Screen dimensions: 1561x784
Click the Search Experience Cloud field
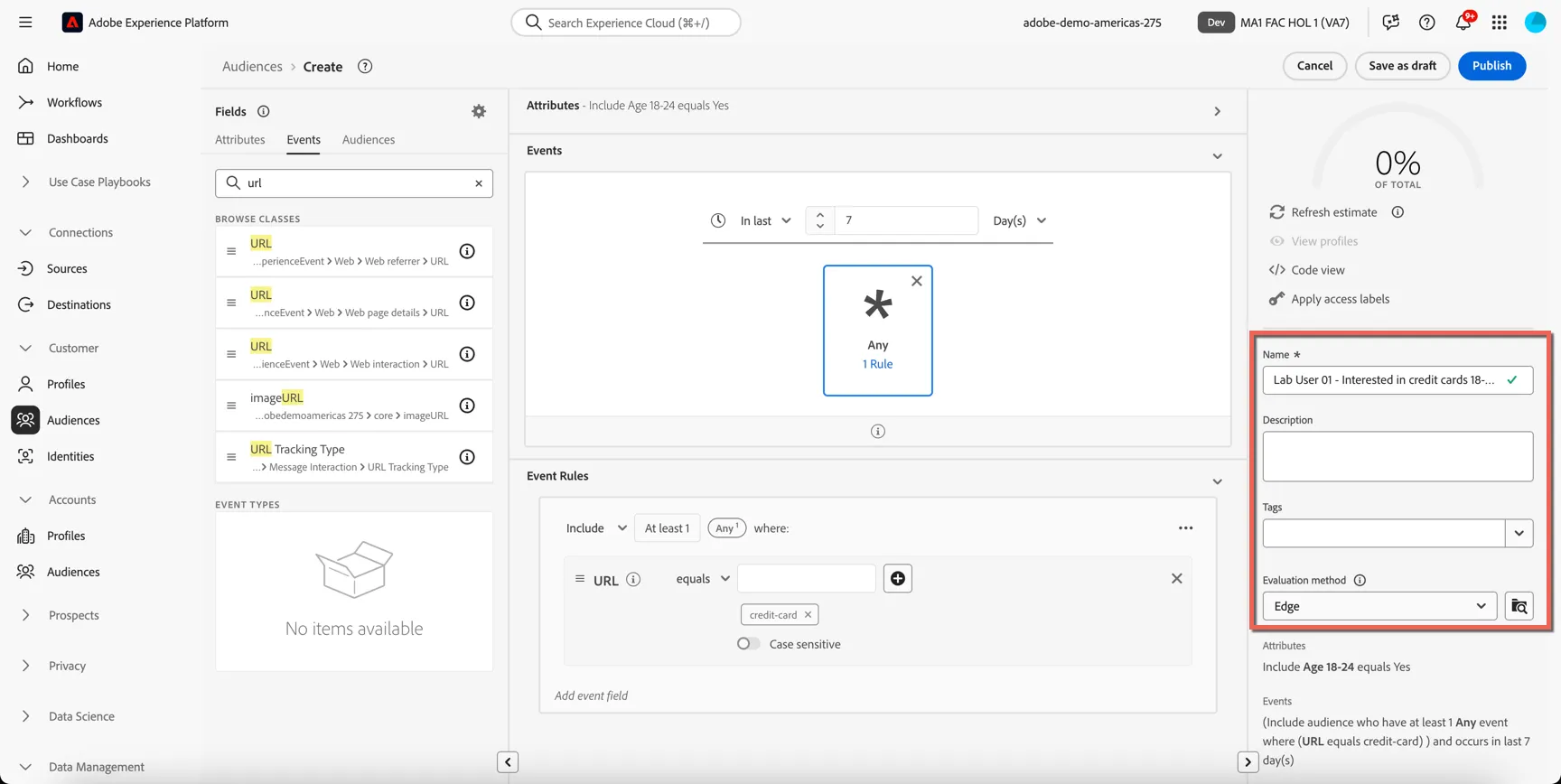point(626,23)
